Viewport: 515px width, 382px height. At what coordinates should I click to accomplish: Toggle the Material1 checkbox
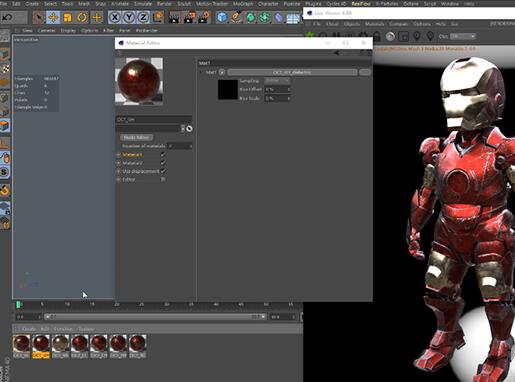click(163, 154)
